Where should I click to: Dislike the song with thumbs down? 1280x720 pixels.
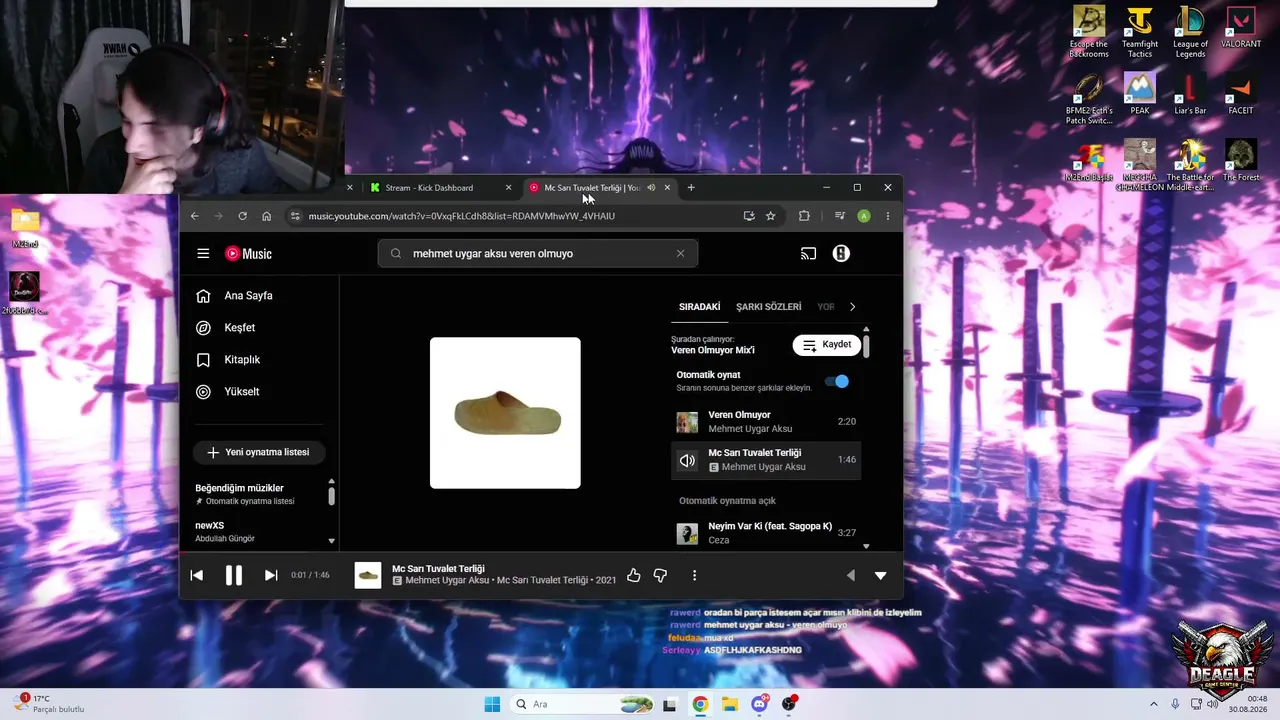(x=660, y=575)
